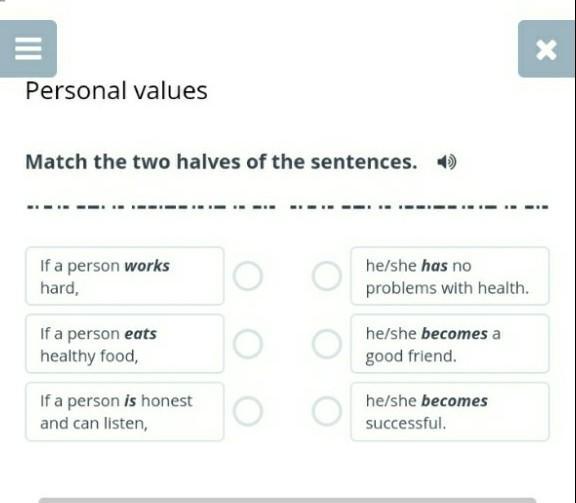The image size is (576, 503).
Task: Select the radio beside "becomes a good friend"
Action: coord(327,344)
